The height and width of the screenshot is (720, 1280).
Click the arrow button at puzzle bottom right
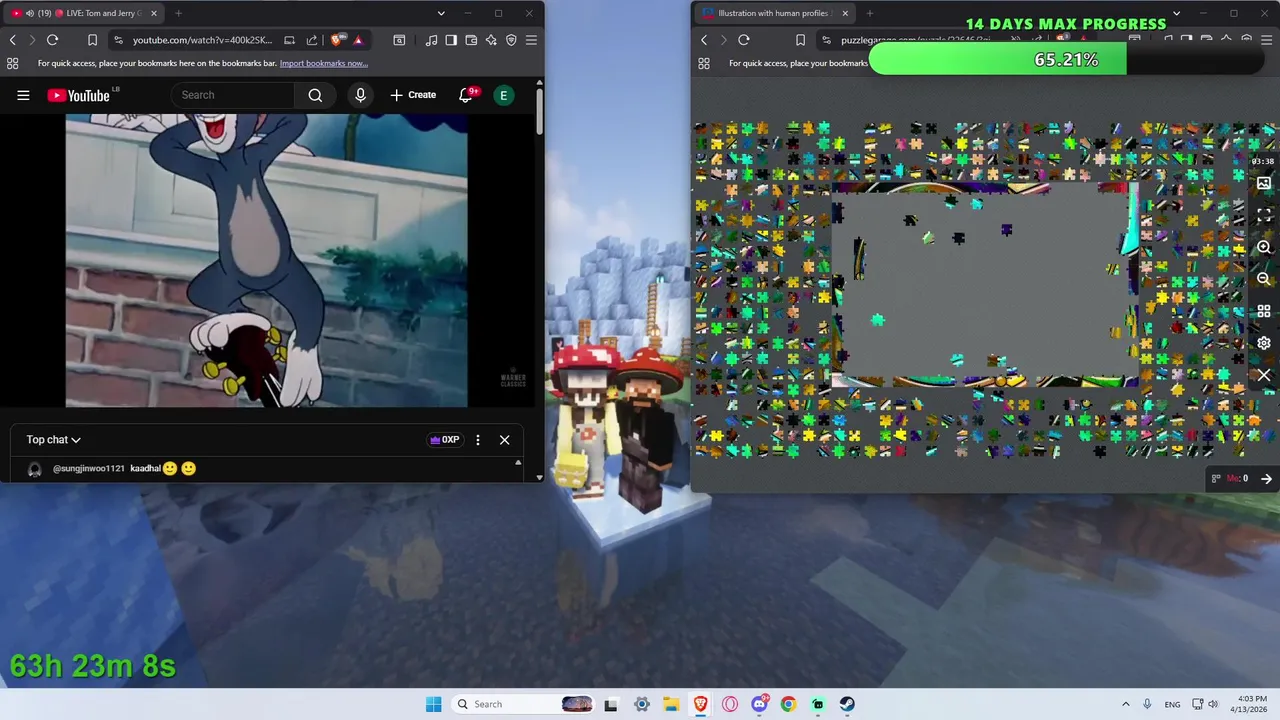pyautogui.click(x=1266, y=479)
